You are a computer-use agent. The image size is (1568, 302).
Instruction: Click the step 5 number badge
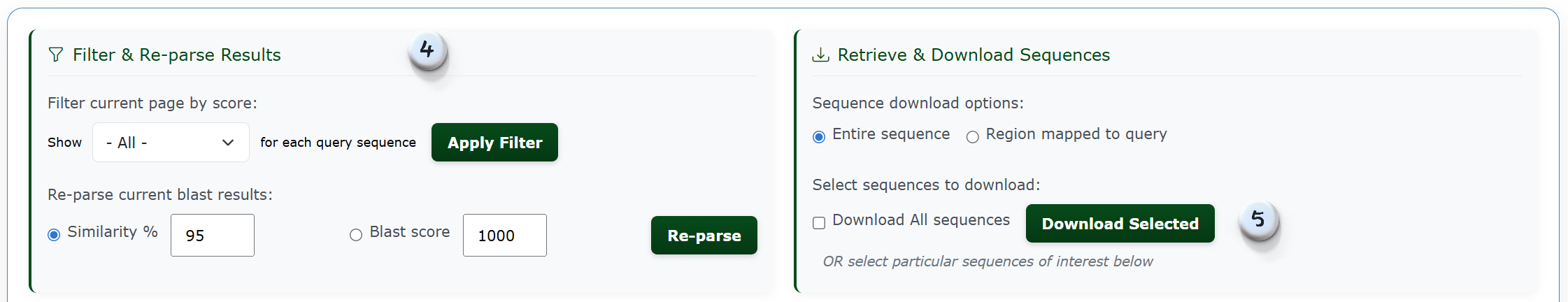coord(1259,220)
